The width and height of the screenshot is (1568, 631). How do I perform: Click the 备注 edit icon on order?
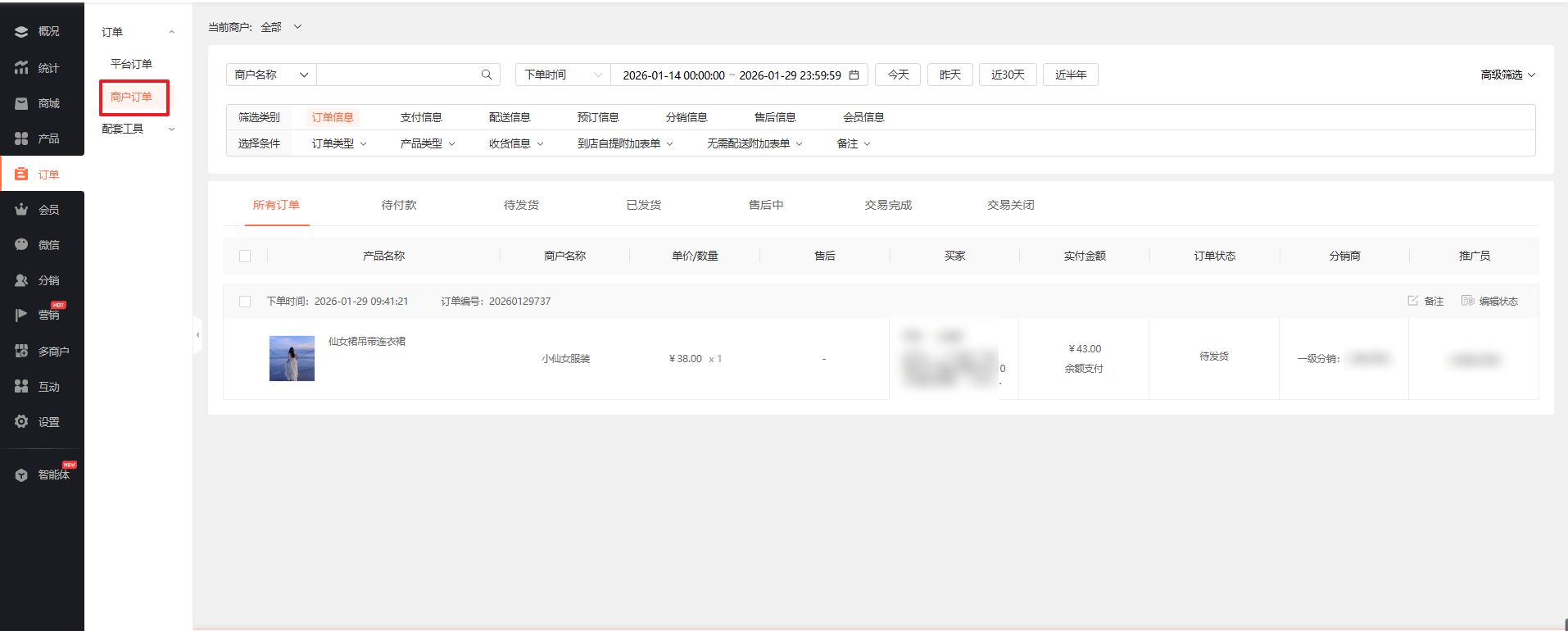(1412, 301)
